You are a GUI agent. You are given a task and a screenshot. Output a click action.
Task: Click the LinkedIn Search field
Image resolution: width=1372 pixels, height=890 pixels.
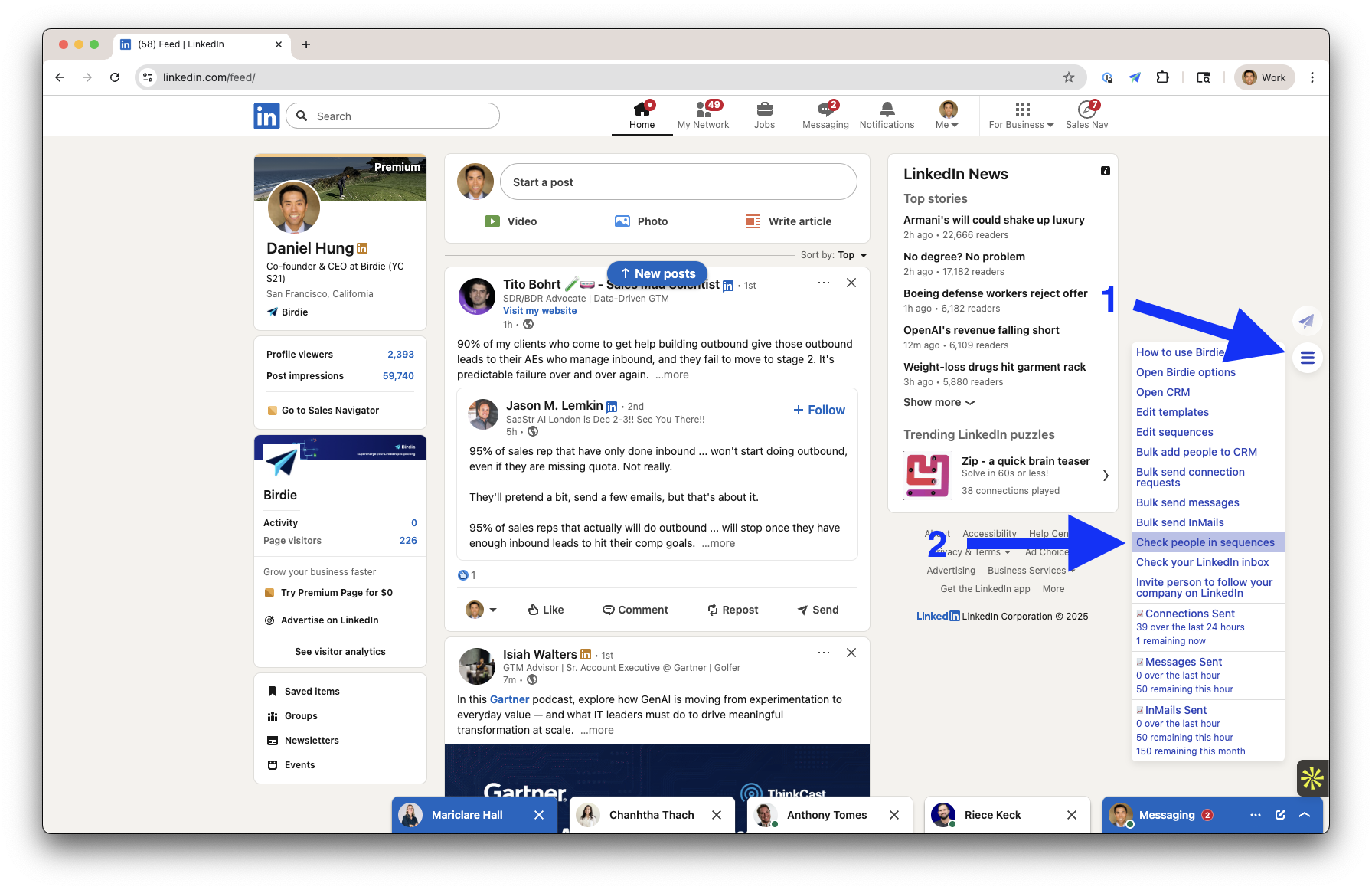pyautogui.click(x=393, y=116)
